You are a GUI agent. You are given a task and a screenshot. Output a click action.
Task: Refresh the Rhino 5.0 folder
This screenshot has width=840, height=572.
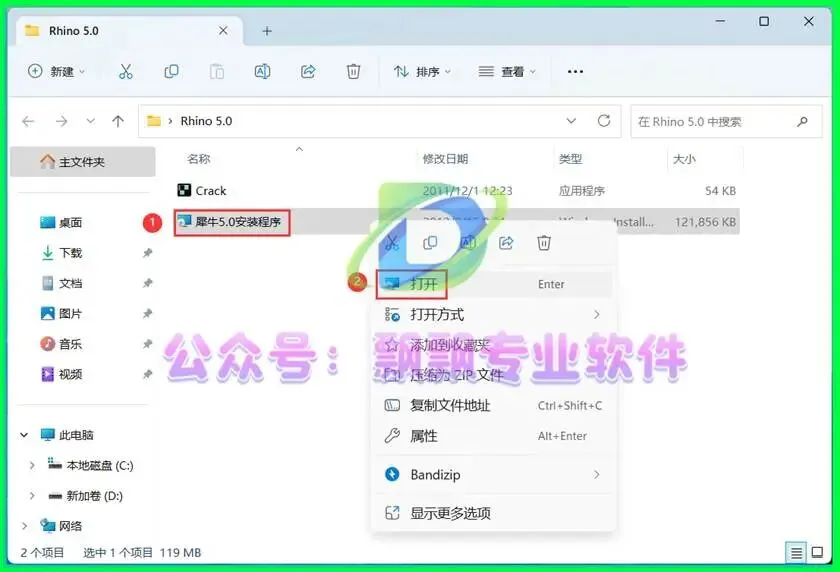point(604,121)
